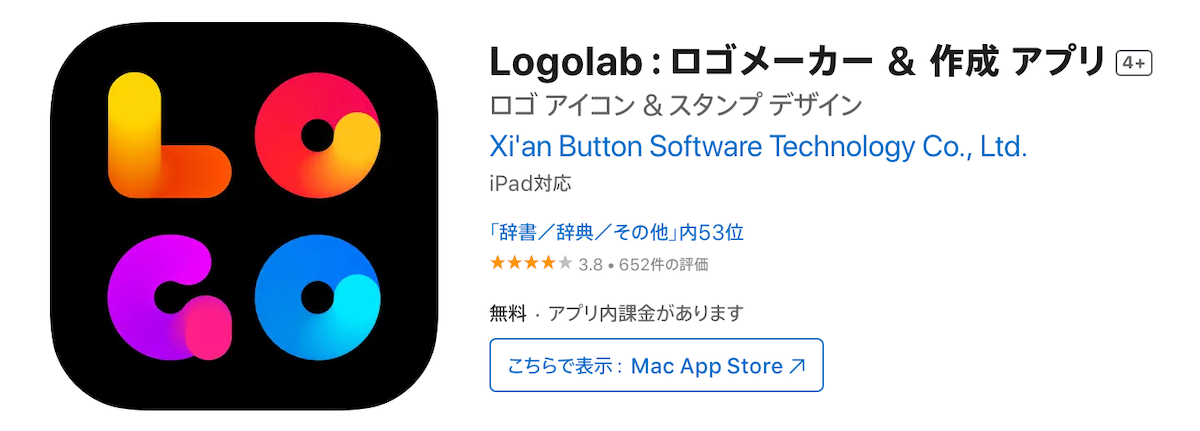This screenshot has height=431, width=1200.
Task: Click the blue-cyan O in the app icon
Action: (318, 298)
